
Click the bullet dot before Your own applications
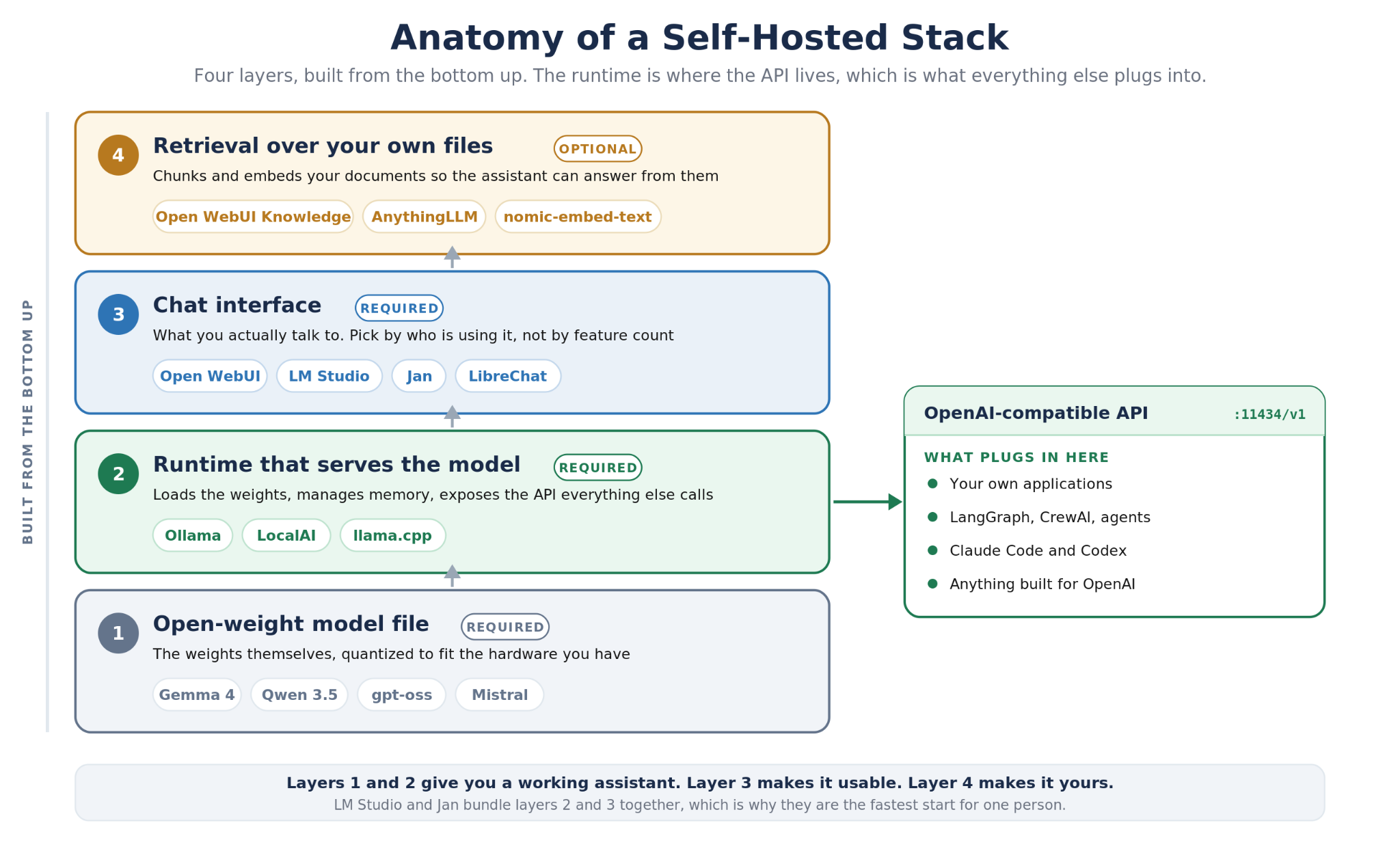pos(932,483)
